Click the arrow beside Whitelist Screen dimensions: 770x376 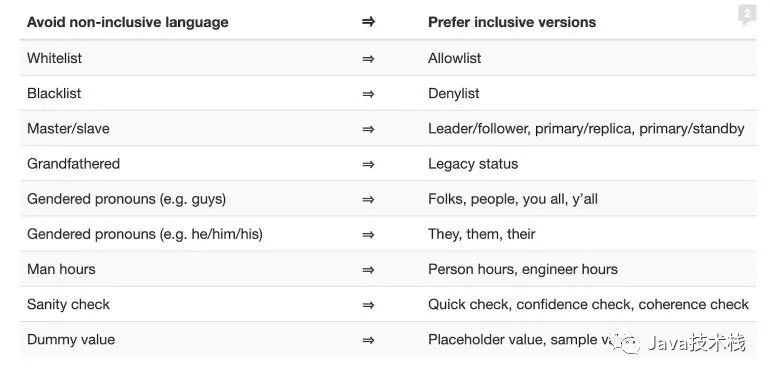(x=368, y=59)
